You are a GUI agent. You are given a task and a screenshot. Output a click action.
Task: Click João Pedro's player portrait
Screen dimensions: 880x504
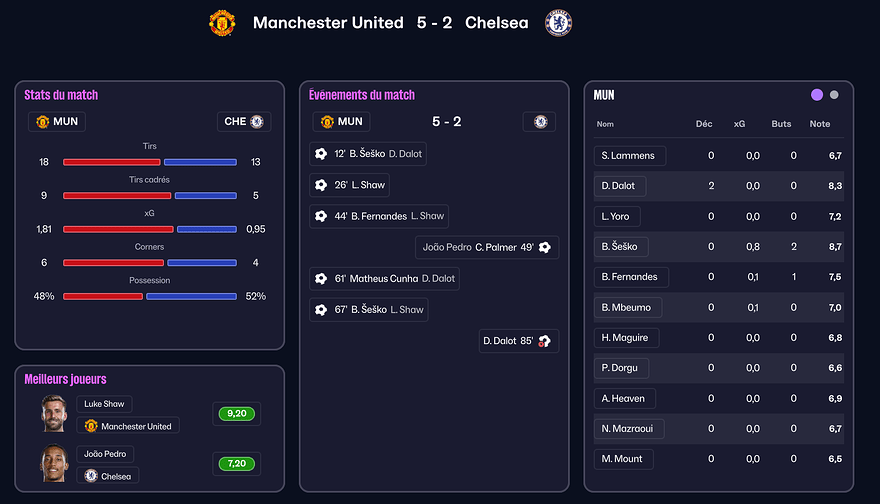pos(54,465)
